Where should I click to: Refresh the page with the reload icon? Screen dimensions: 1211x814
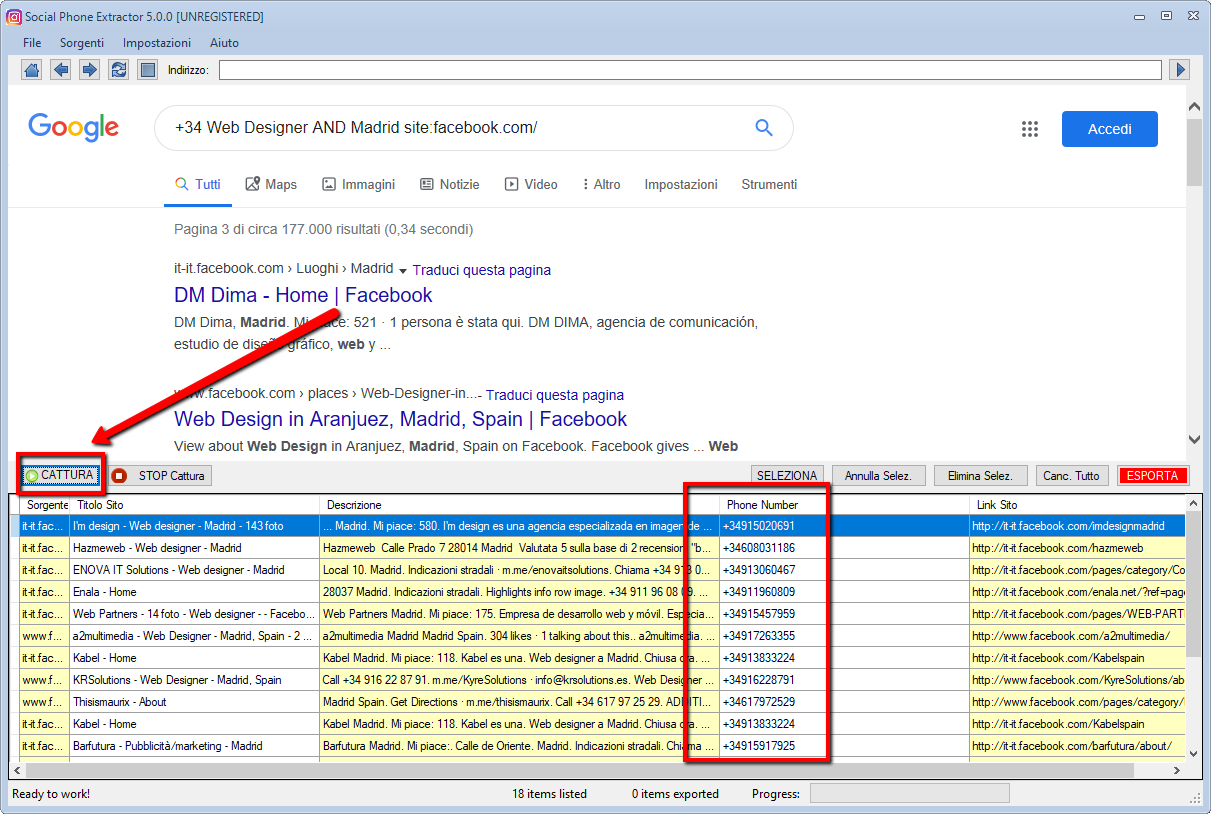[118, 68]
